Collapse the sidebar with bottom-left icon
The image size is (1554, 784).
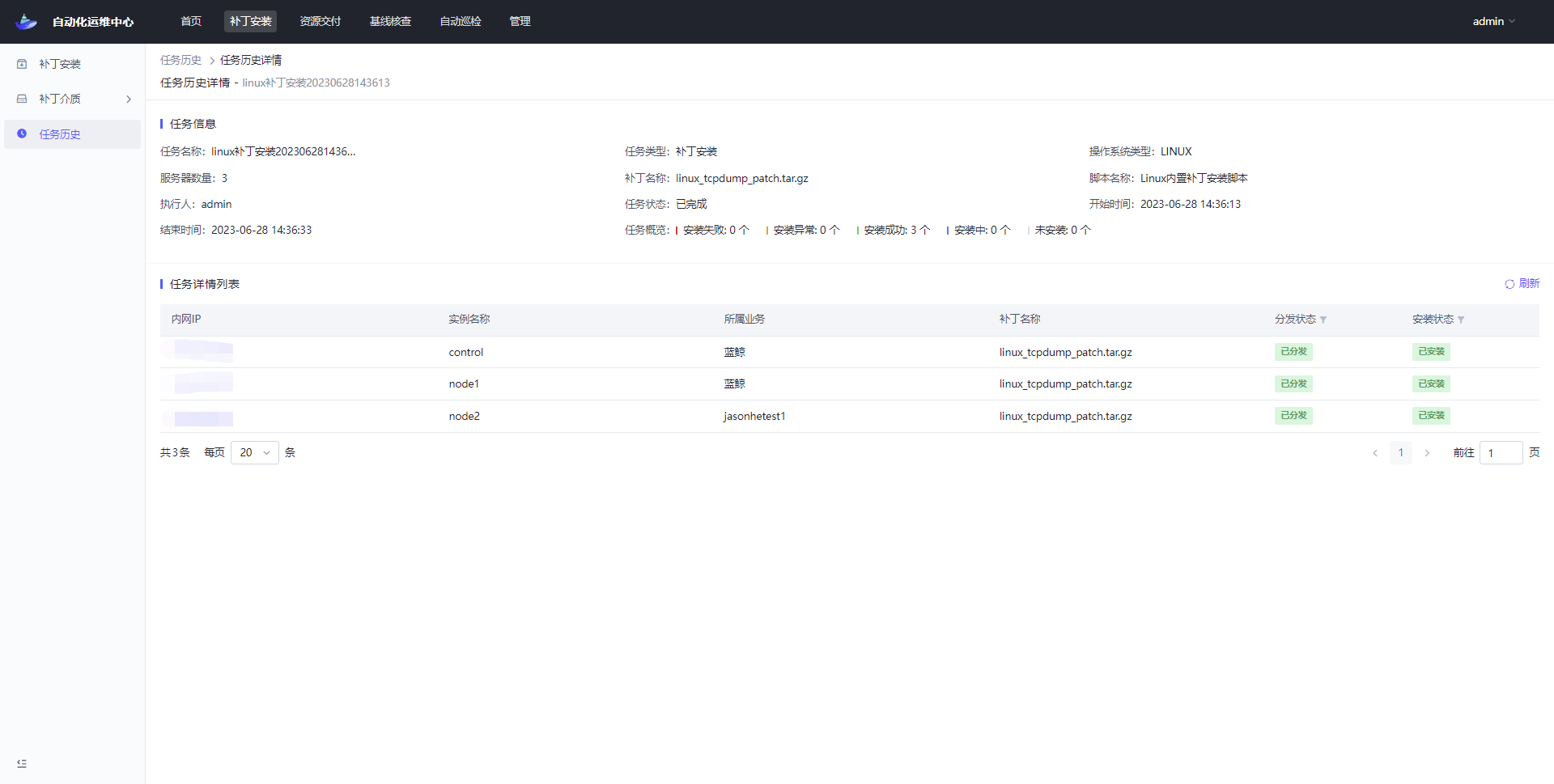[x=22, y=763]
